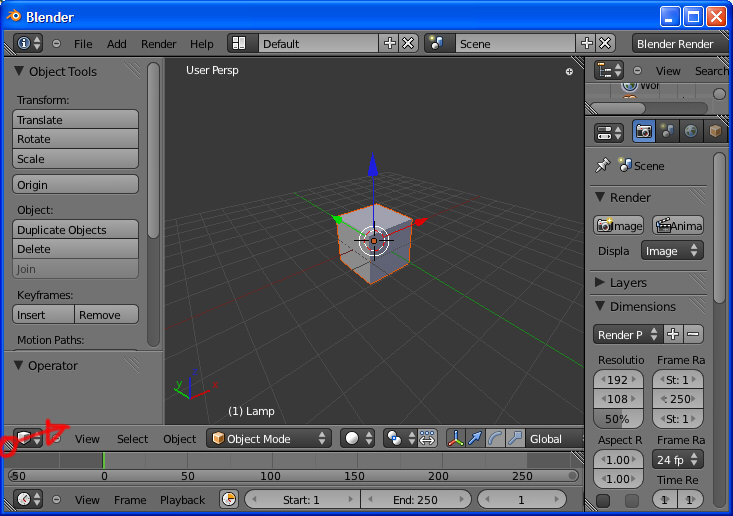The width and height of the screenshot is (733, 516).
Task: Click the Translate button
Action: click(76, 120)
